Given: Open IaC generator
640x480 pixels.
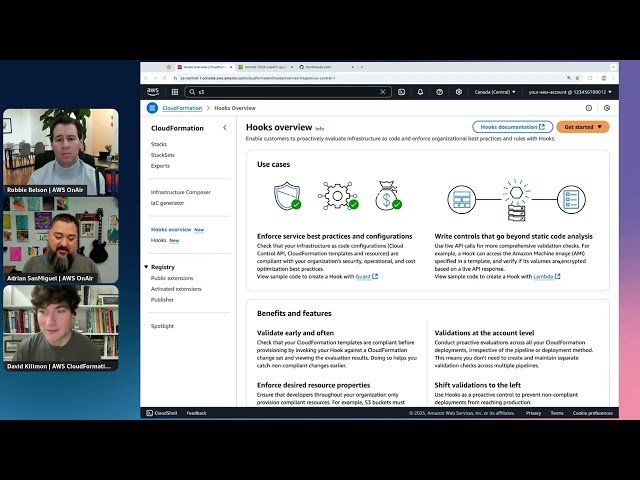Looking at the screenshot, I should coord(167,203).
